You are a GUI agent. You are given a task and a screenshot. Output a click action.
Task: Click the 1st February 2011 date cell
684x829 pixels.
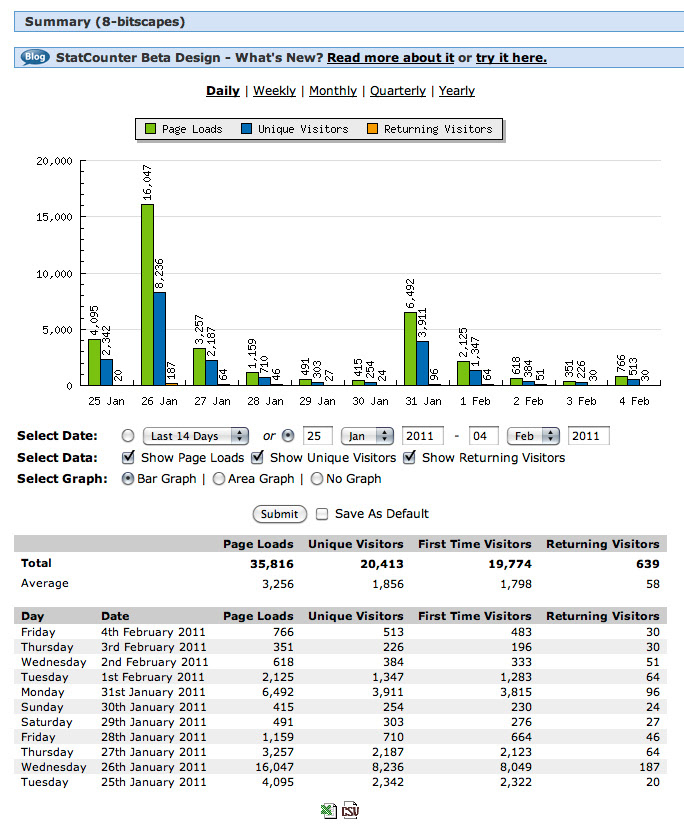pyautogui.click(x=152, y=677)
